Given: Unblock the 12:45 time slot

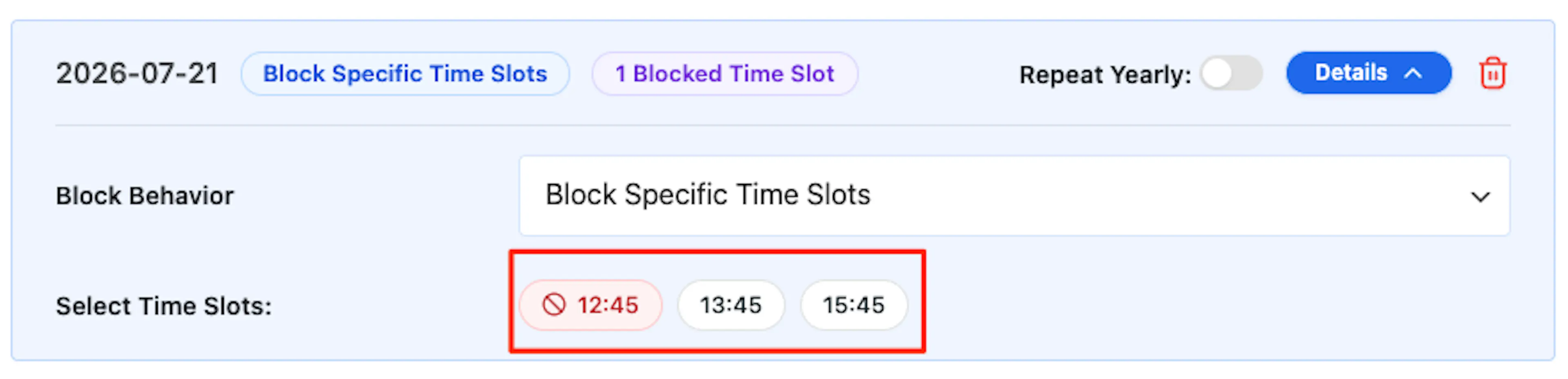Looking at the screenshot, I should tap(590, 305).
